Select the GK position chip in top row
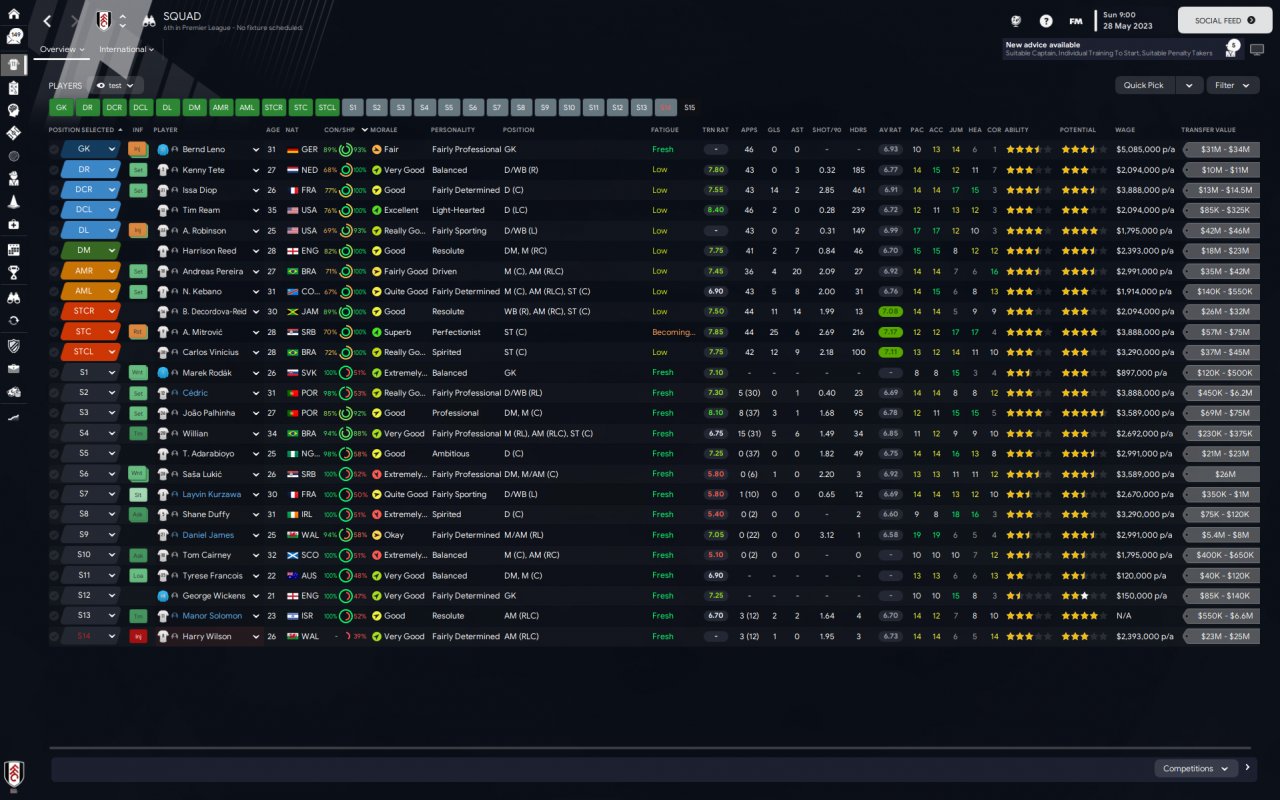This screenshot has width=1280, height=800. [61, 107]
